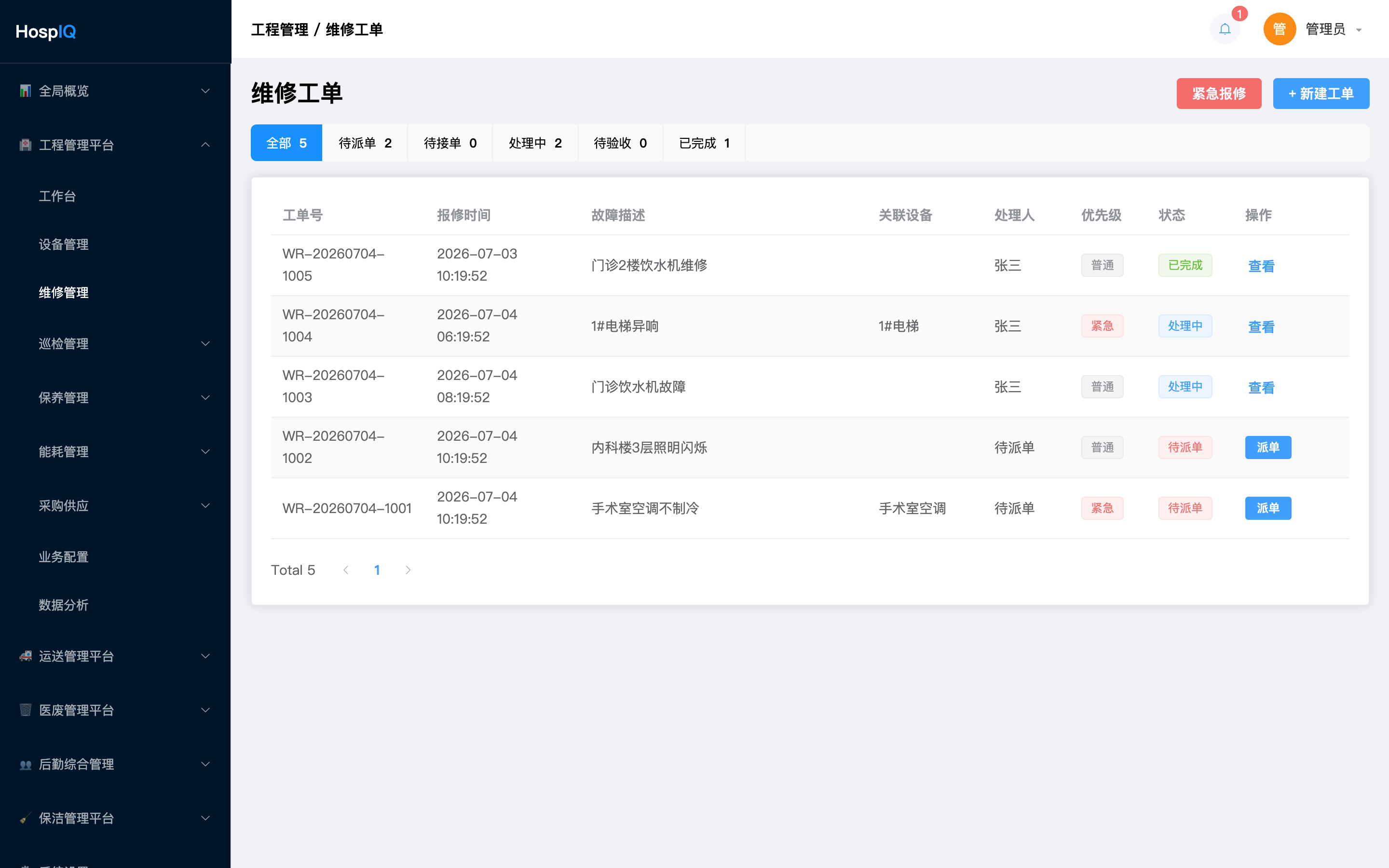The height and width of the screenshot is (868, 1389).
Task: Open 工作台 in the sidebar
Action: pos(115,196)
